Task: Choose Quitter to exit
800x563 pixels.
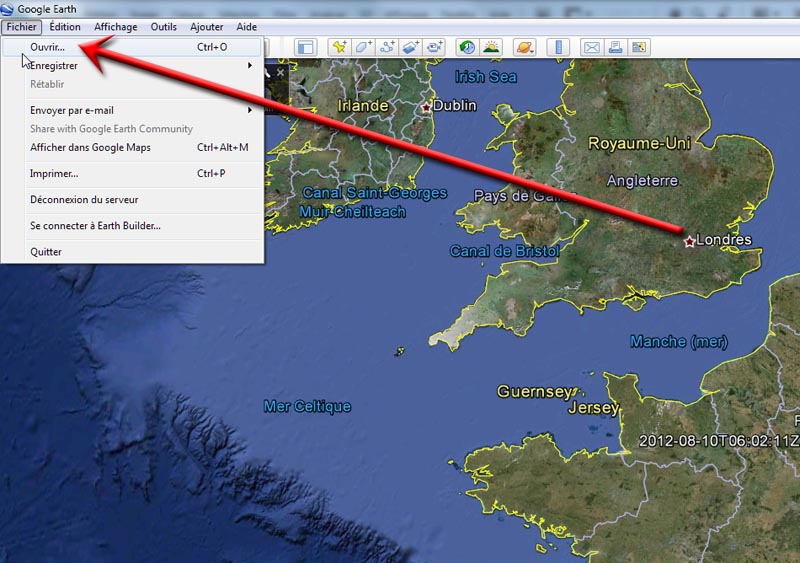Action: [132, 252]
